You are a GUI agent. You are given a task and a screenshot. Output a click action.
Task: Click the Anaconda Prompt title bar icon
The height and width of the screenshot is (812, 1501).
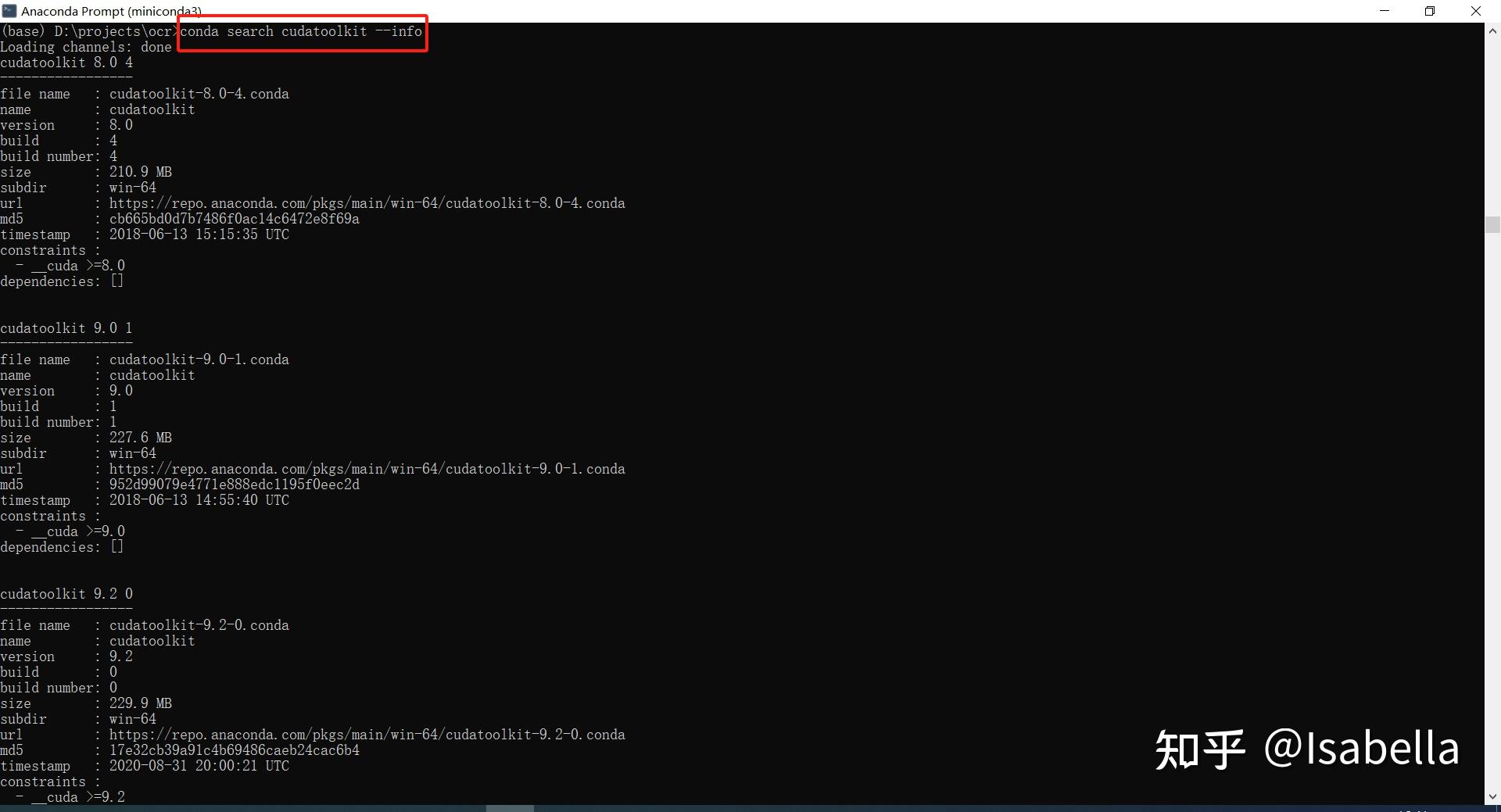[x=9, y=11]
